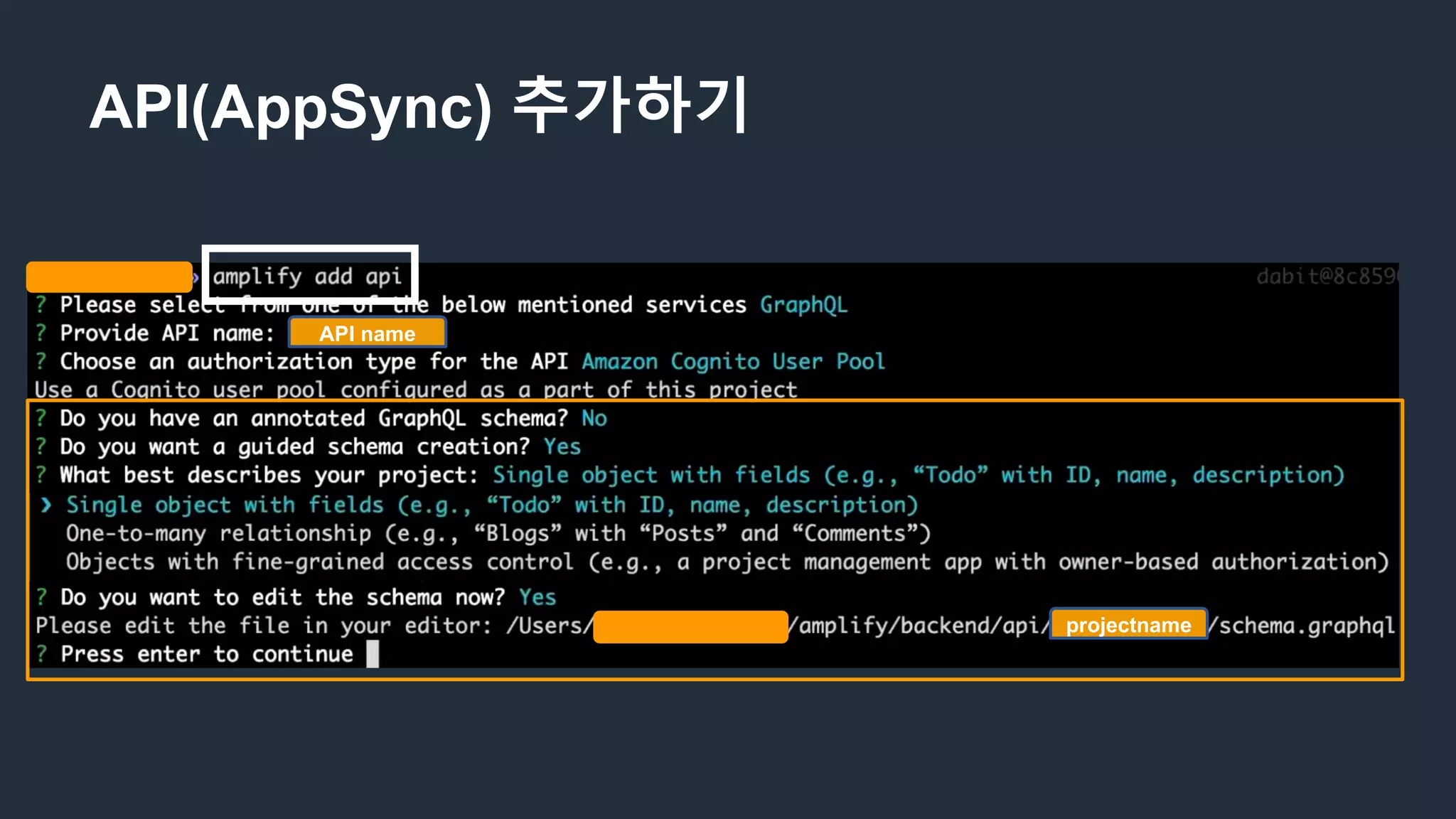Click "Amazon Cognito User Pool" authorization answer
Viewport: 1456px width, 819px height.
(x=733, y=362)
